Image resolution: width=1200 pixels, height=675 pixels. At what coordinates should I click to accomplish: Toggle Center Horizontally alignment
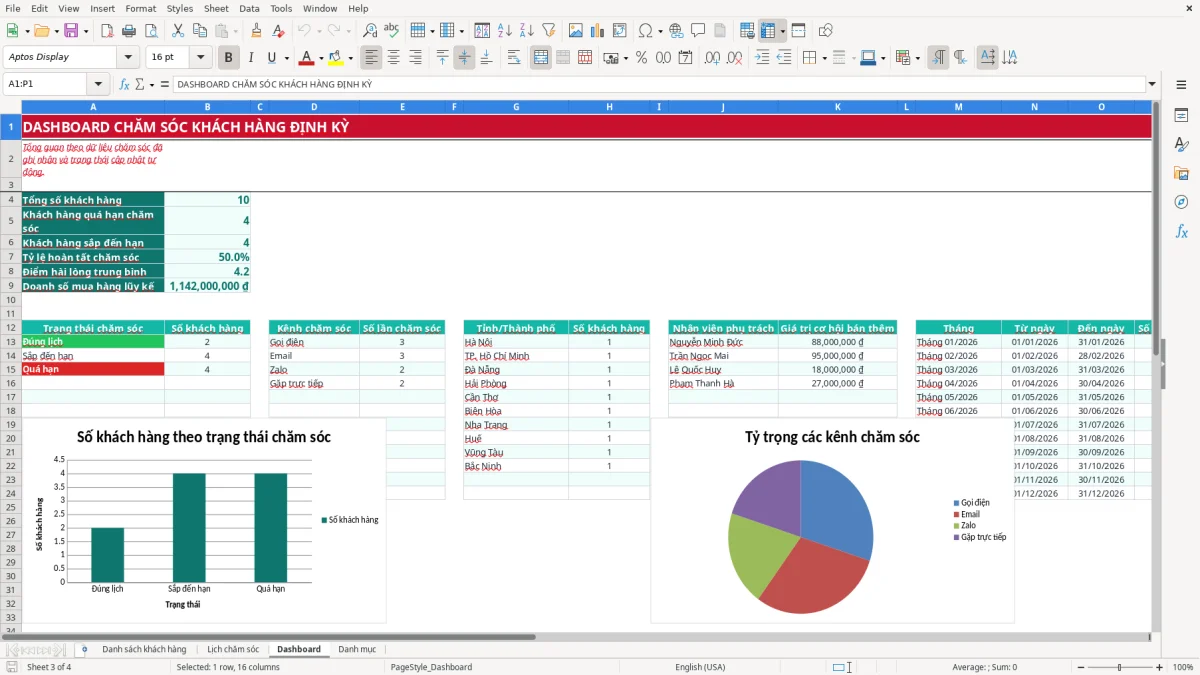point(394,57)
